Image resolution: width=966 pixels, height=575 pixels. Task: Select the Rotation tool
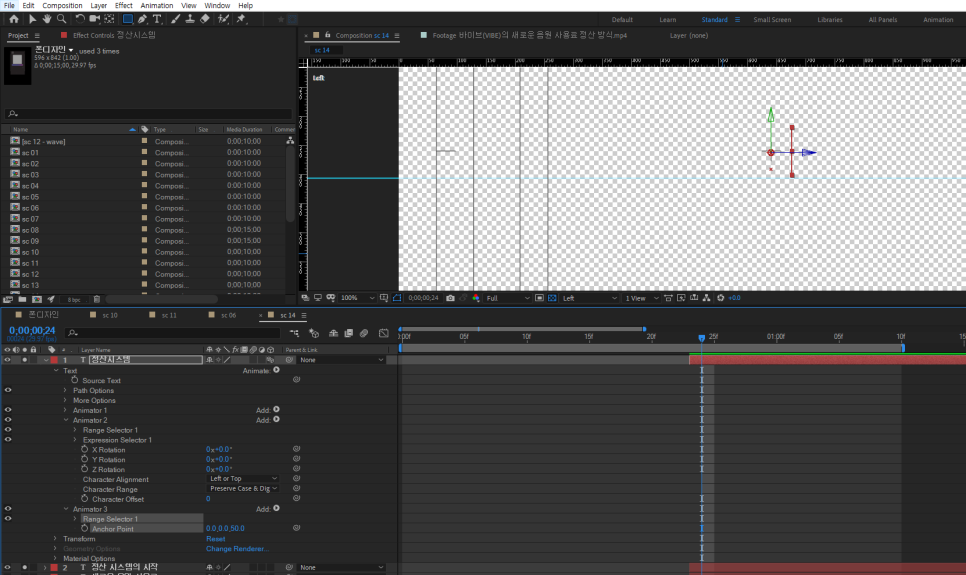pos(80,19)
